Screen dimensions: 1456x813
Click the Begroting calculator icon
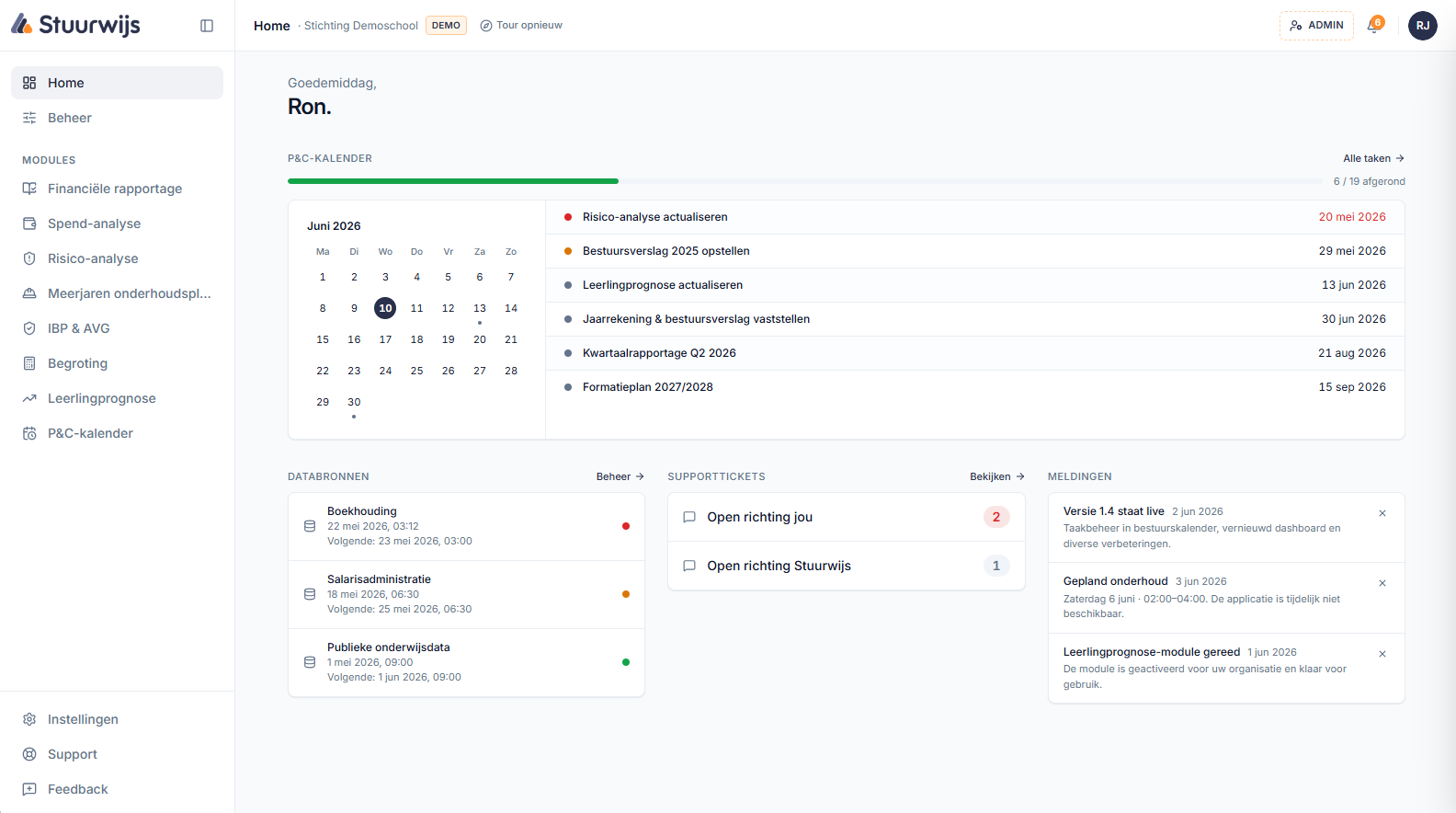tap(29, 363)
